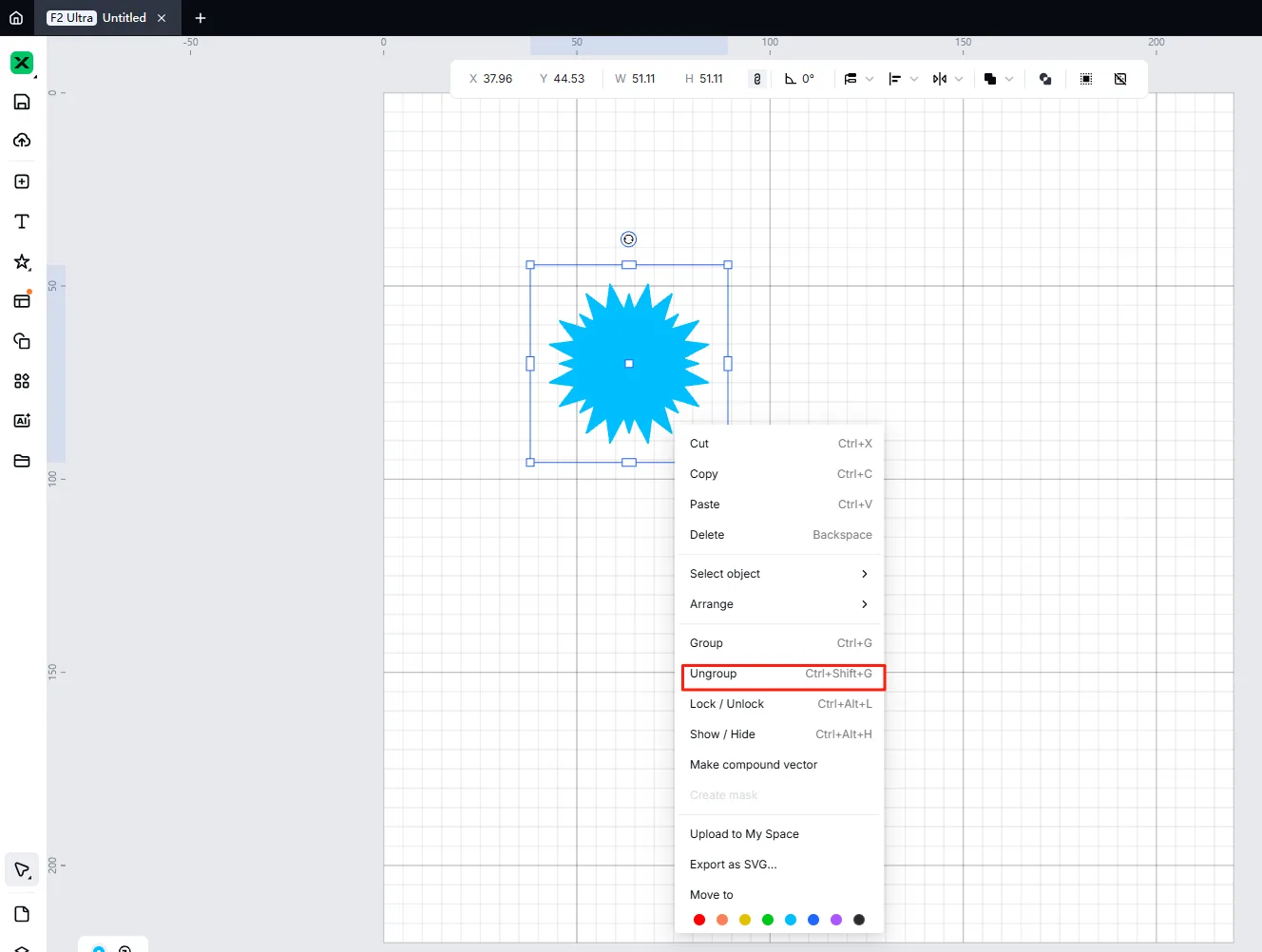Viewport: 1262px width, 952px height.
Task: Click the blue starburst shape
Action: click(629, 364)
